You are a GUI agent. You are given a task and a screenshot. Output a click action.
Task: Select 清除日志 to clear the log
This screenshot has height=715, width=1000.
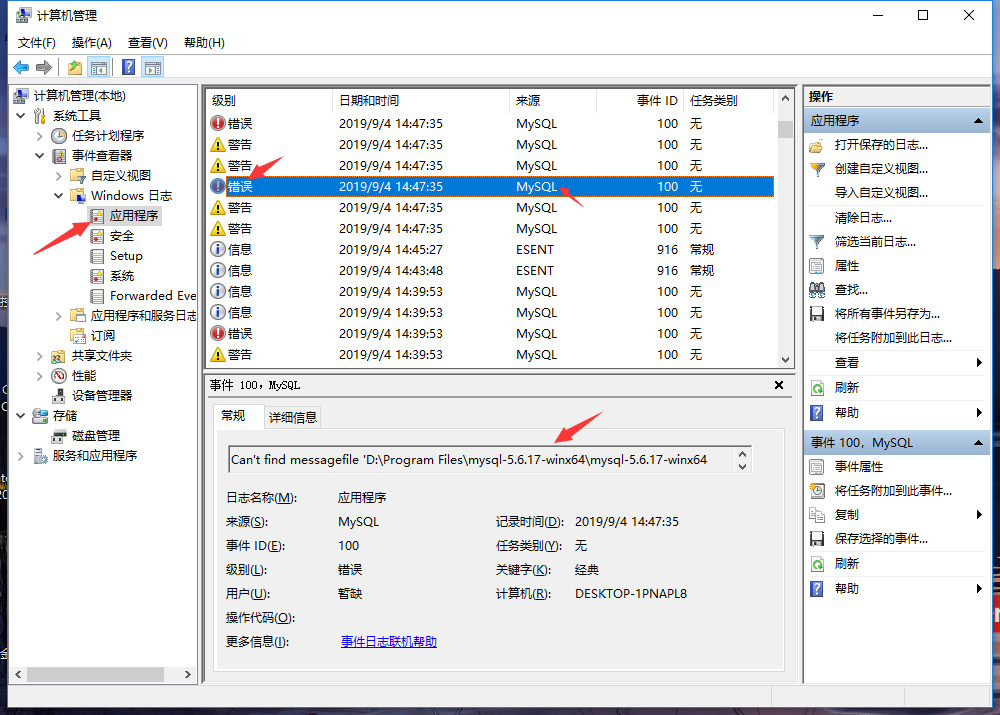(880, 218)
